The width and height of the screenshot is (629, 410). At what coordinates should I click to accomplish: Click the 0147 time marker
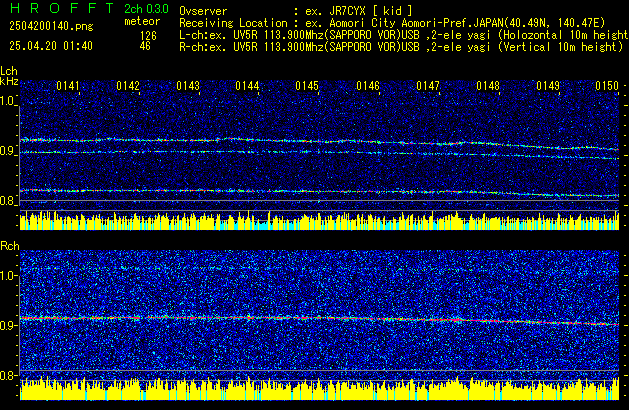tap(428, 86)
